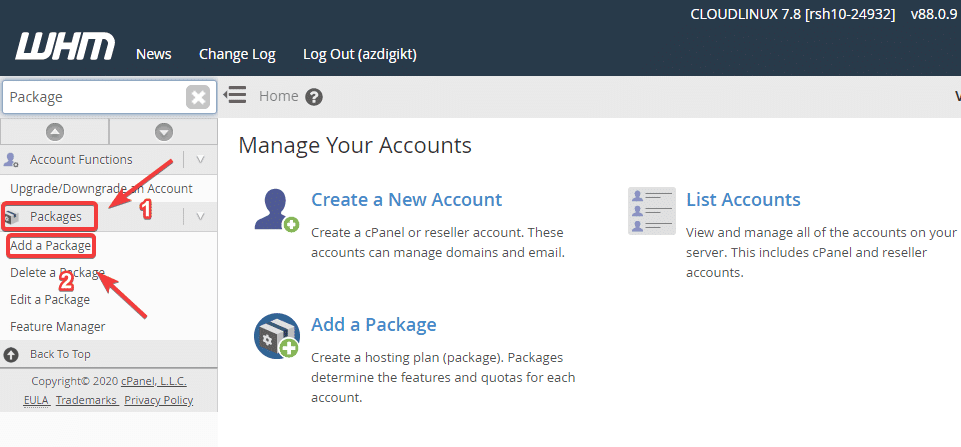Open the Change Log menu item
961x447 pixels.
(237, 54)
